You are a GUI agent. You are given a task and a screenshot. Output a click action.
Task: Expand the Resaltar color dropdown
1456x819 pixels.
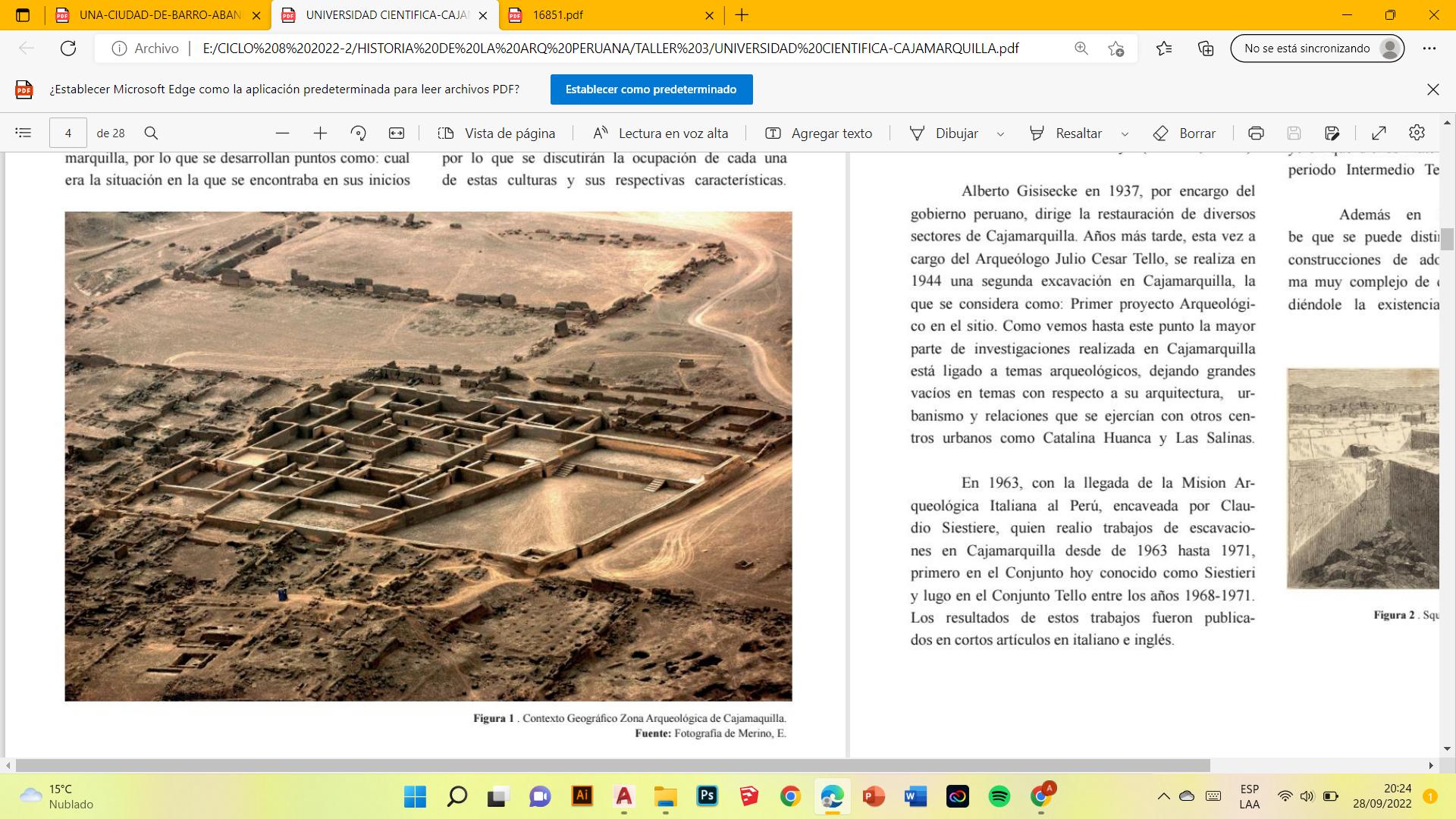pyautogui.click(x=1125, y=133)
